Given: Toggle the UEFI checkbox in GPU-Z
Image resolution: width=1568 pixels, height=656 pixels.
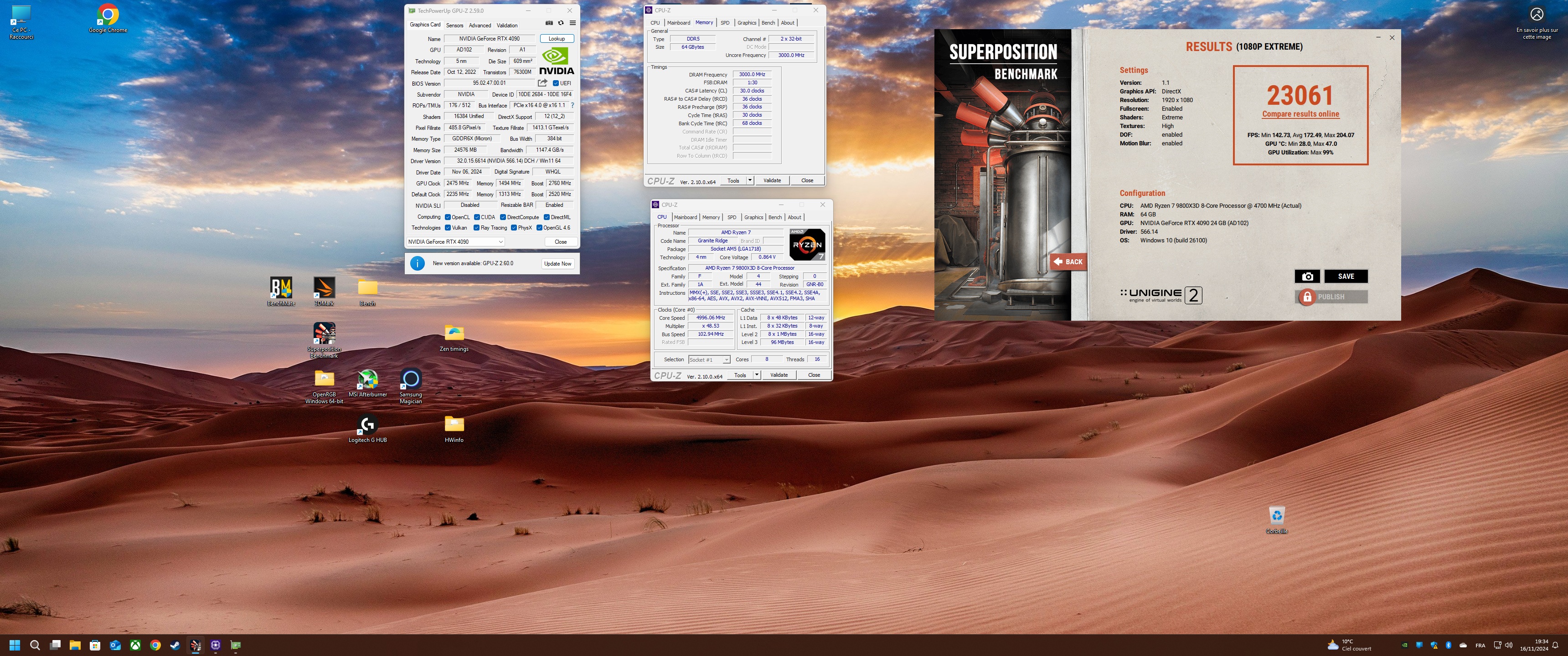Looking at the screenshot, I should pyautogui.click(x=556, y=83).
